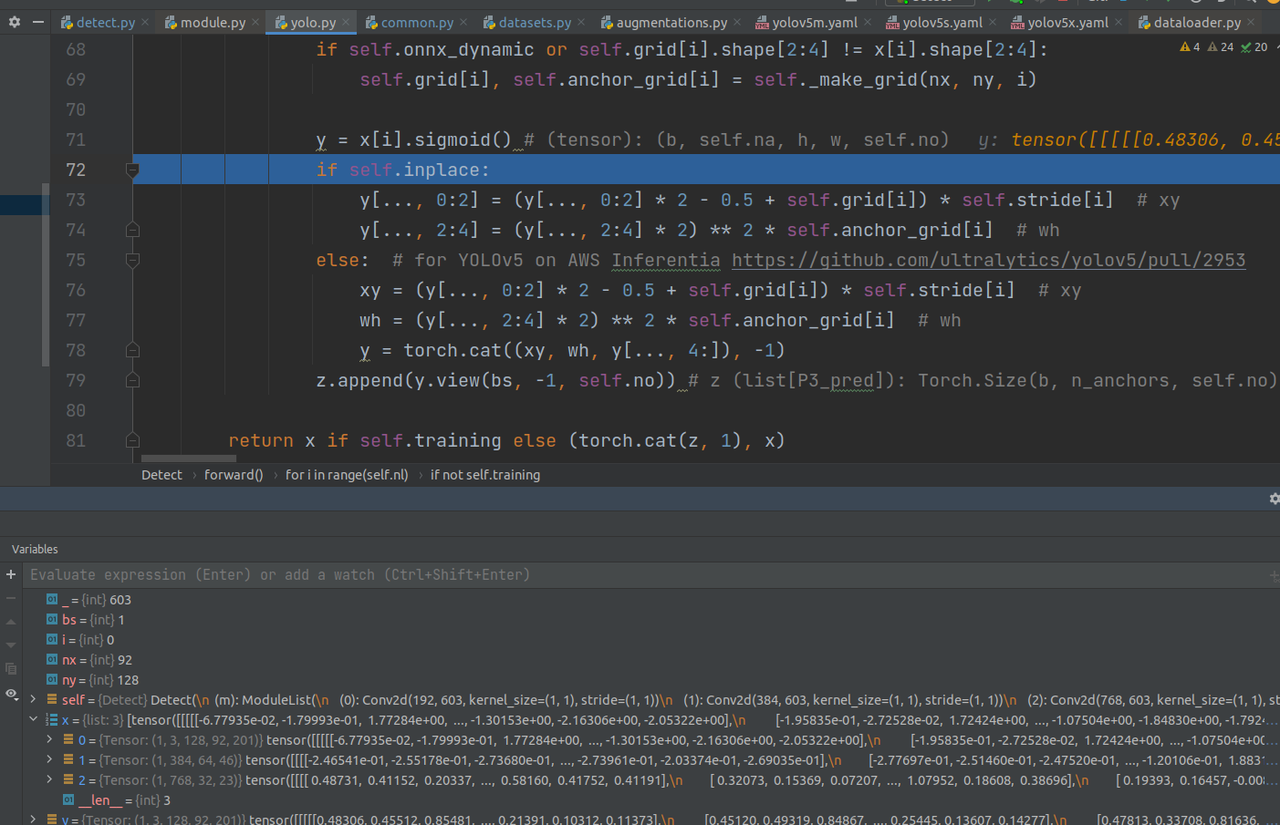Screen dimensions: 1280x825
Task: Click the move watch down arrow
Action: tap(11, 645)
